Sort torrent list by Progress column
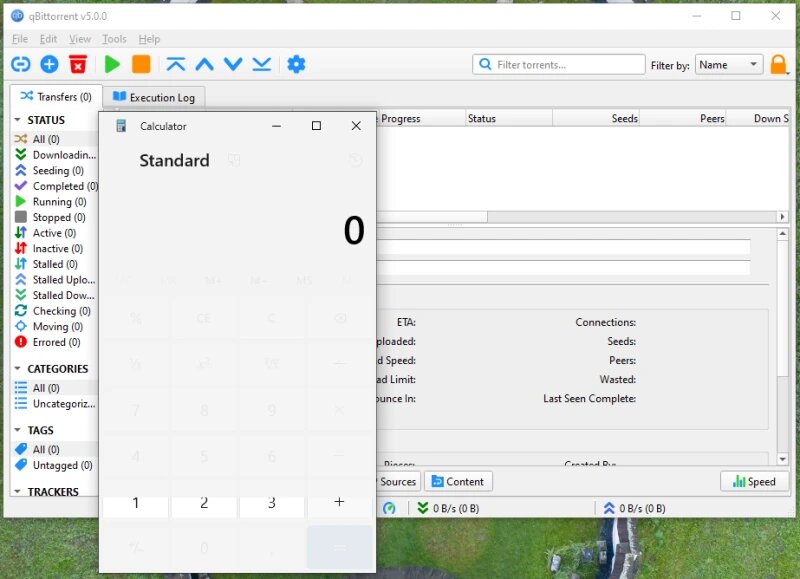This screenshot has height=579, width=800. (421, 118)
